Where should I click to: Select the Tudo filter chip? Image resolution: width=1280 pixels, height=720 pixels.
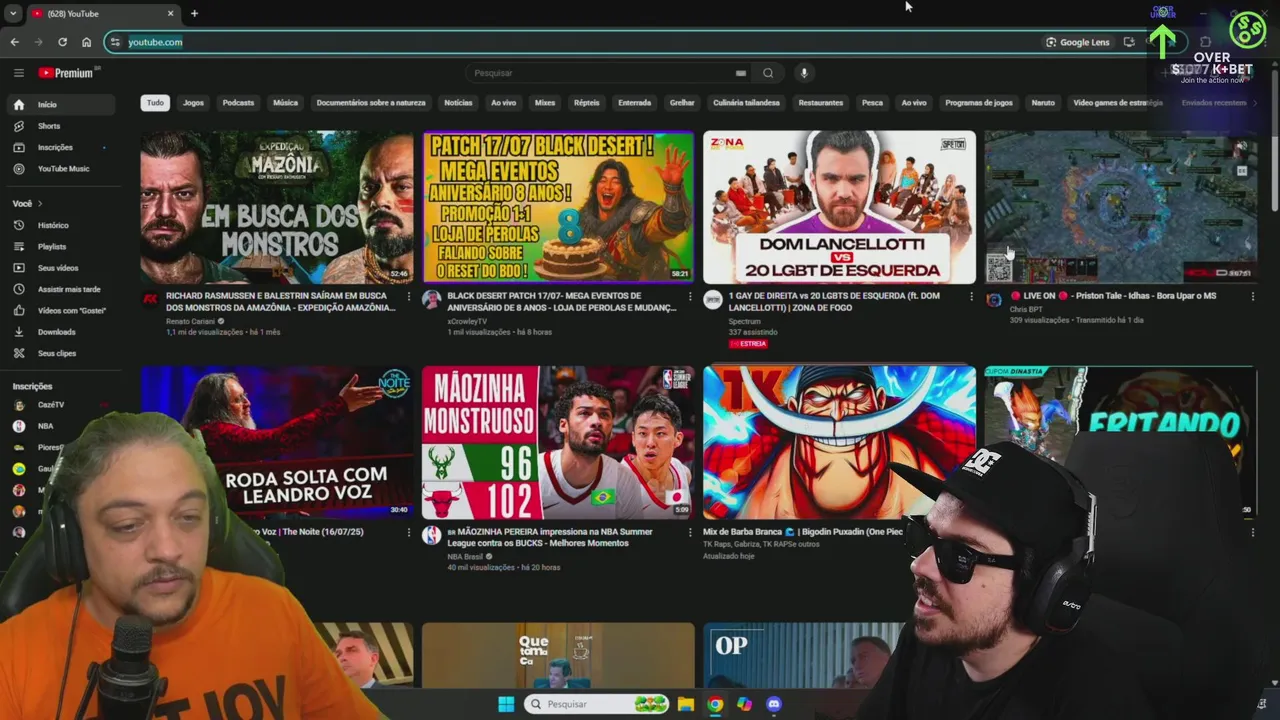pos(155,102)
